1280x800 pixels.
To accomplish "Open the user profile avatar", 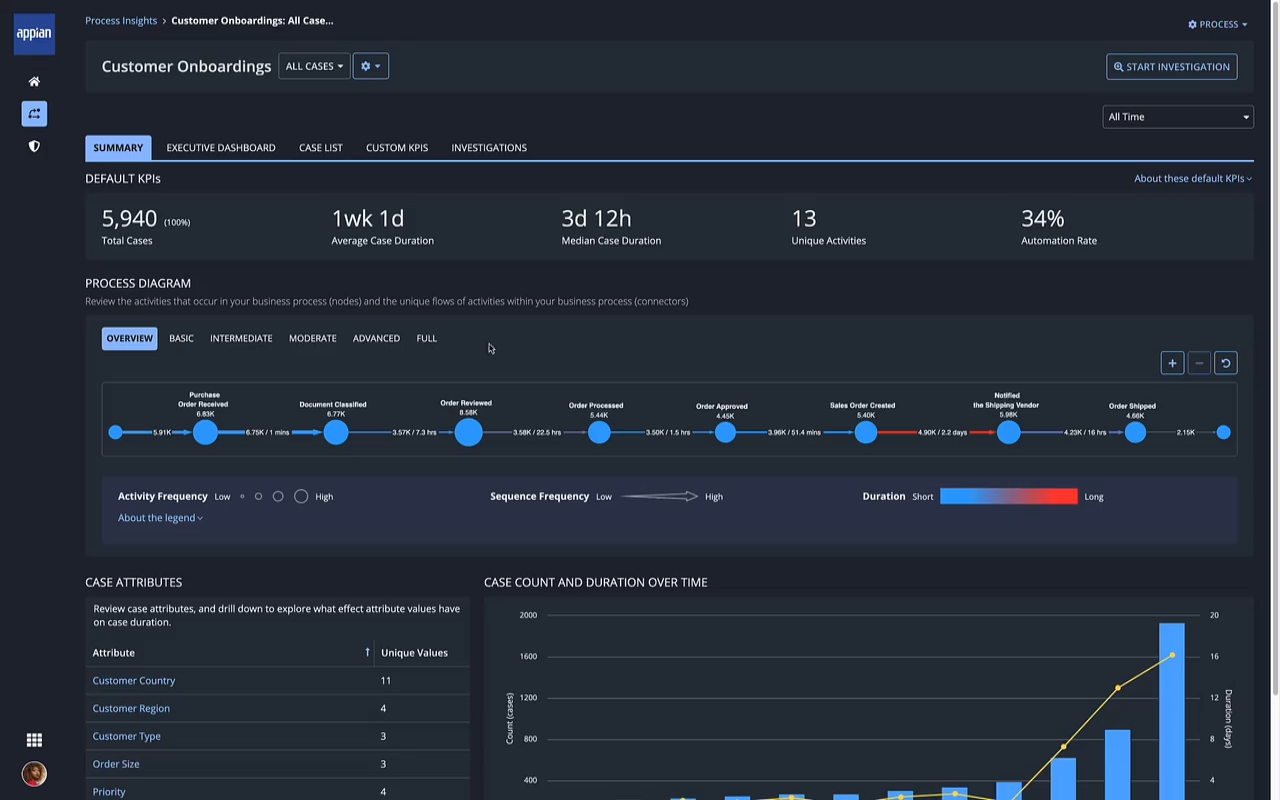I will tap(34, 774).
